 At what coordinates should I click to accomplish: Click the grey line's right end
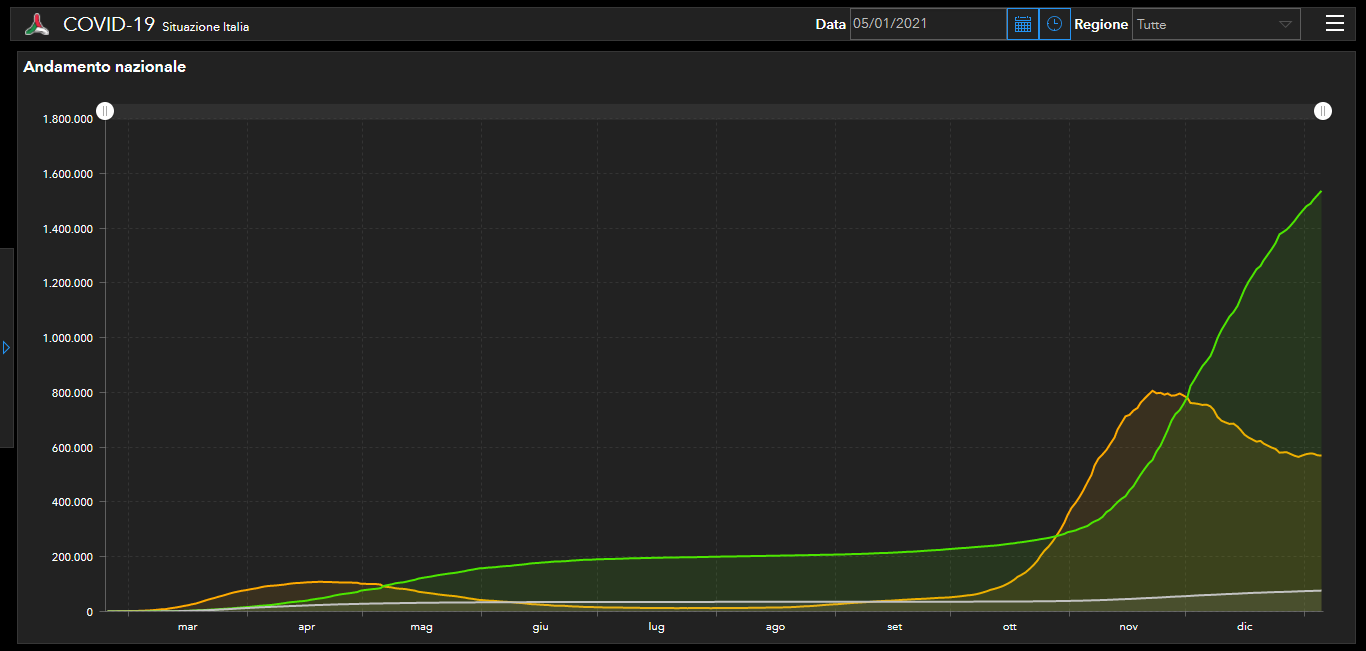1320,591
